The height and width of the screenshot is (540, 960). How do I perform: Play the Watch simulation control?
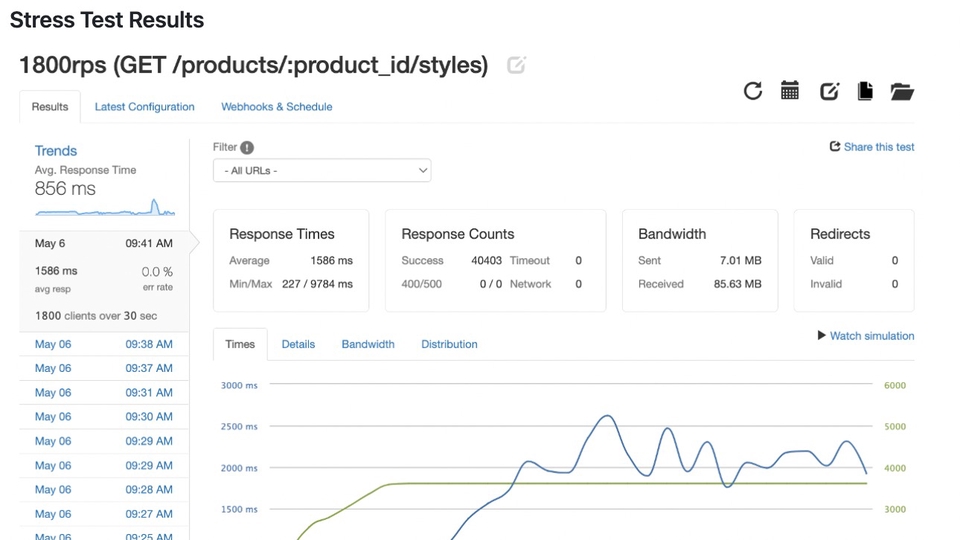866,336
